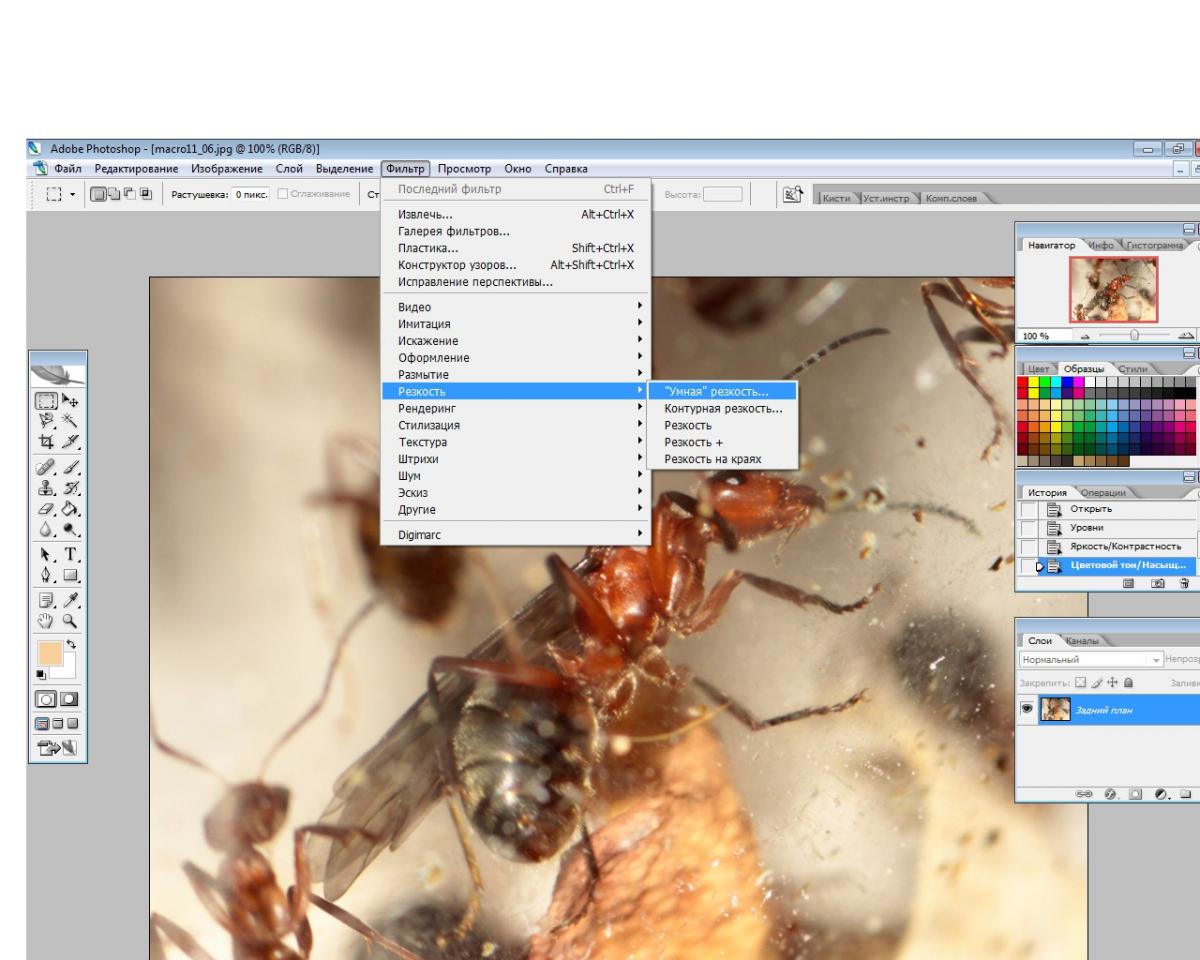Select the Dodge tool
1200x960 pixels.
[x=70, y=530]
